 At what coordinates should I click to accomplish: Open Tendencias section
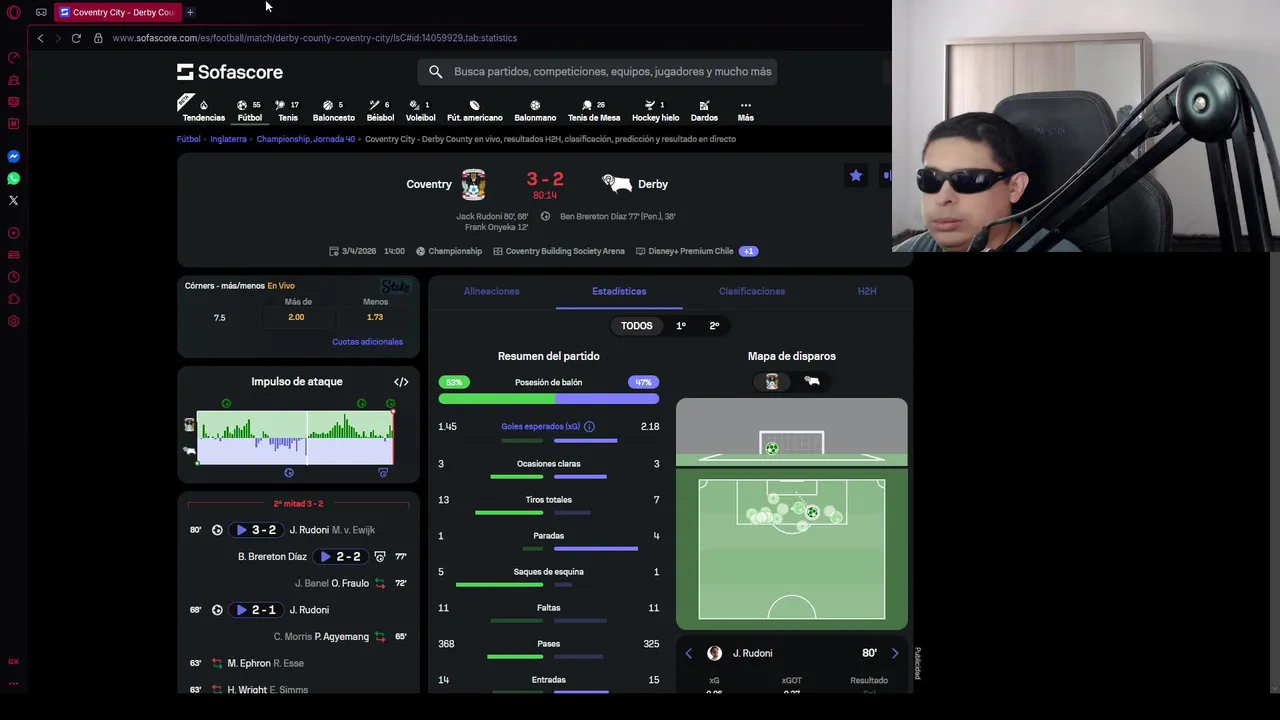click(204, 110)
